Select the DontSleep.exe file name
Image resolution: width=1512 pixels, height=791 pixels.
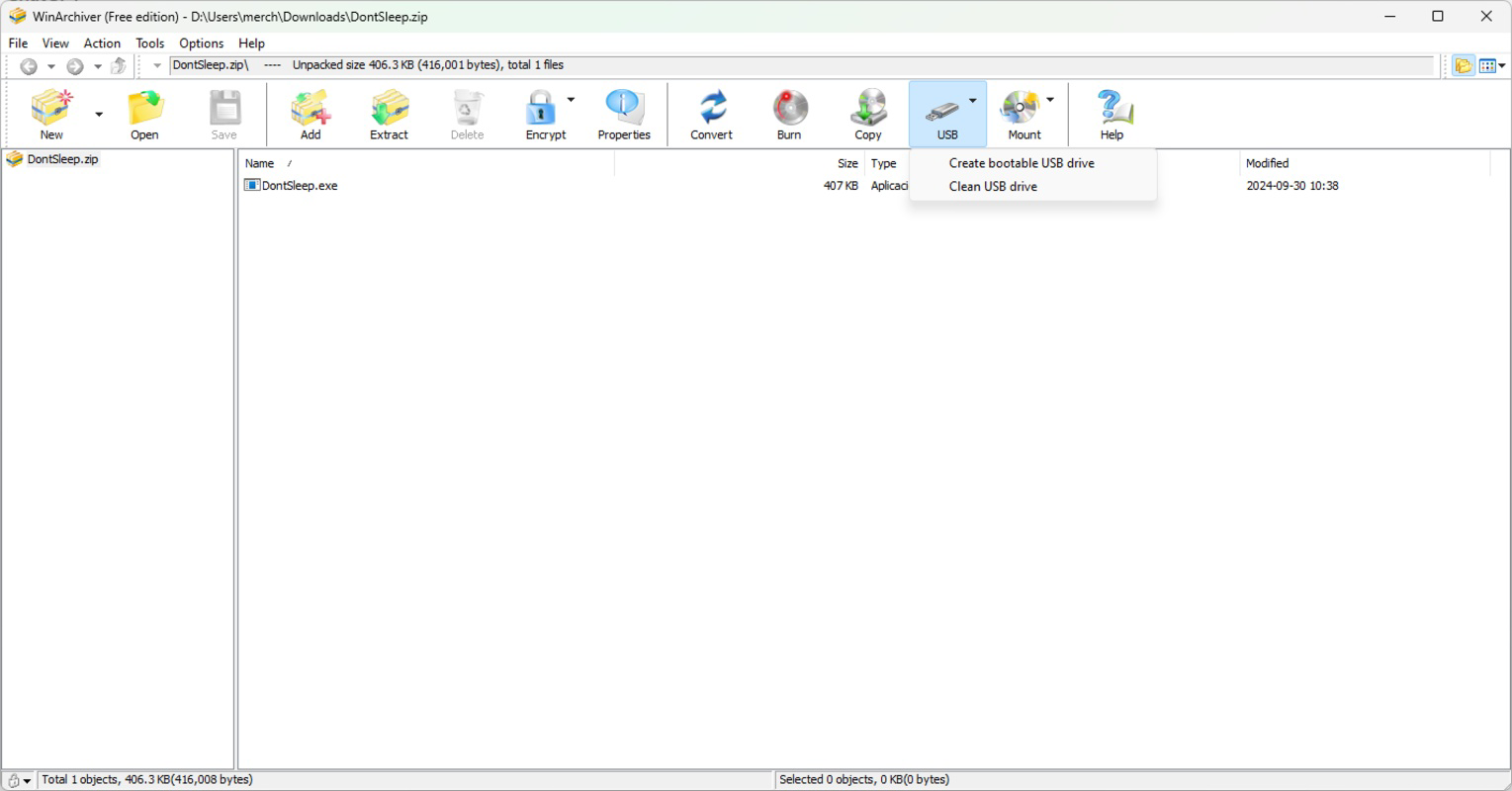click(x=300, y=186)
